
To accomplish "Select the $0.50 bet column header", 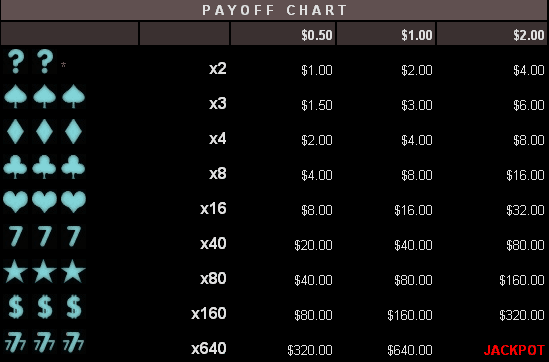I will pyautogui.click(x=283, y=34).
